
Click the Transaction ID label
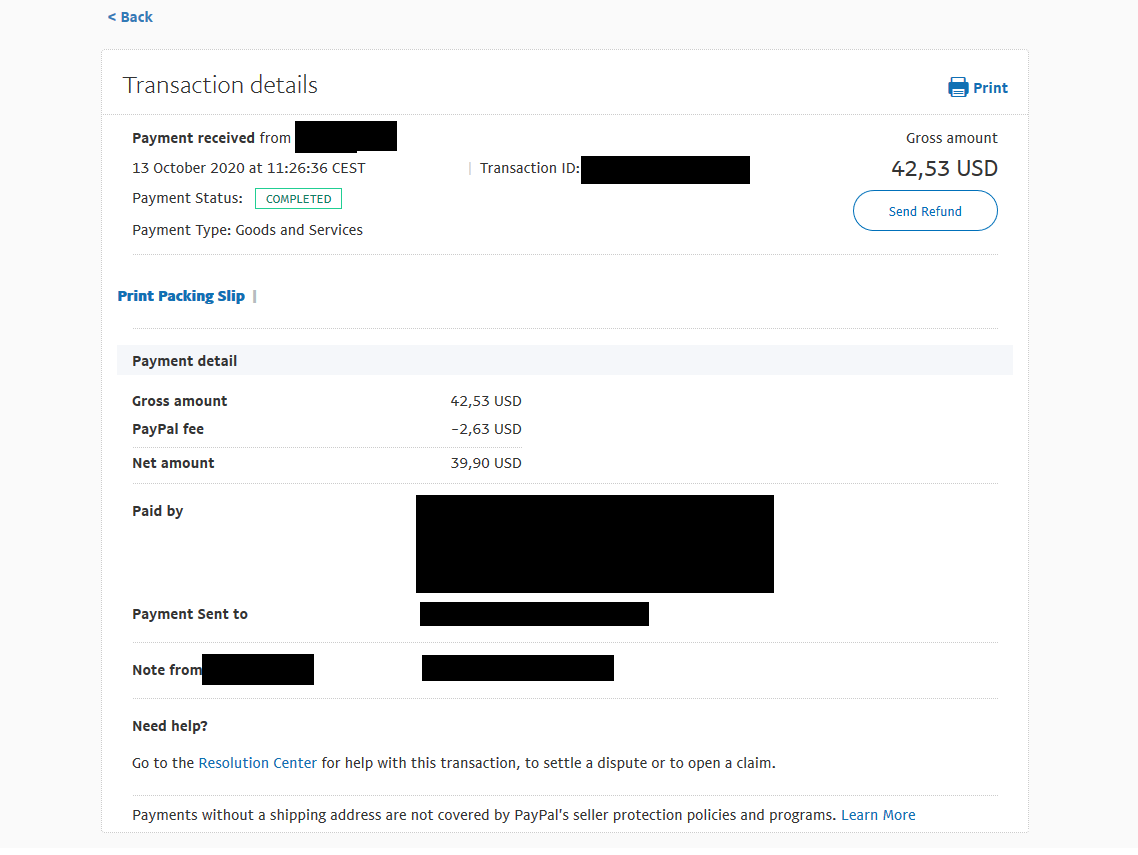pos(529,168)
